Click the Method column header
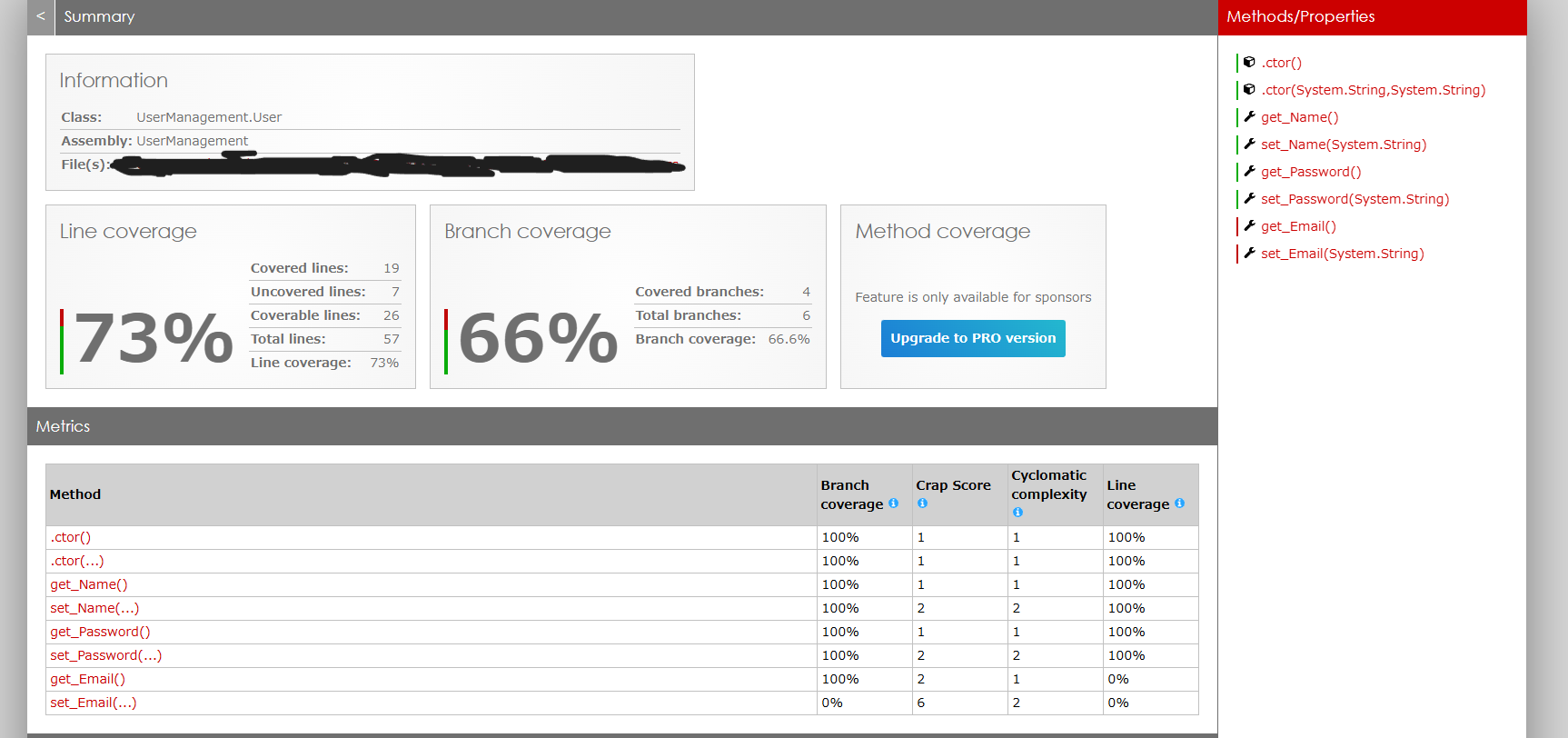This screenshot has width=1568, height=738. pyautogui.click(x=432, y=494)
